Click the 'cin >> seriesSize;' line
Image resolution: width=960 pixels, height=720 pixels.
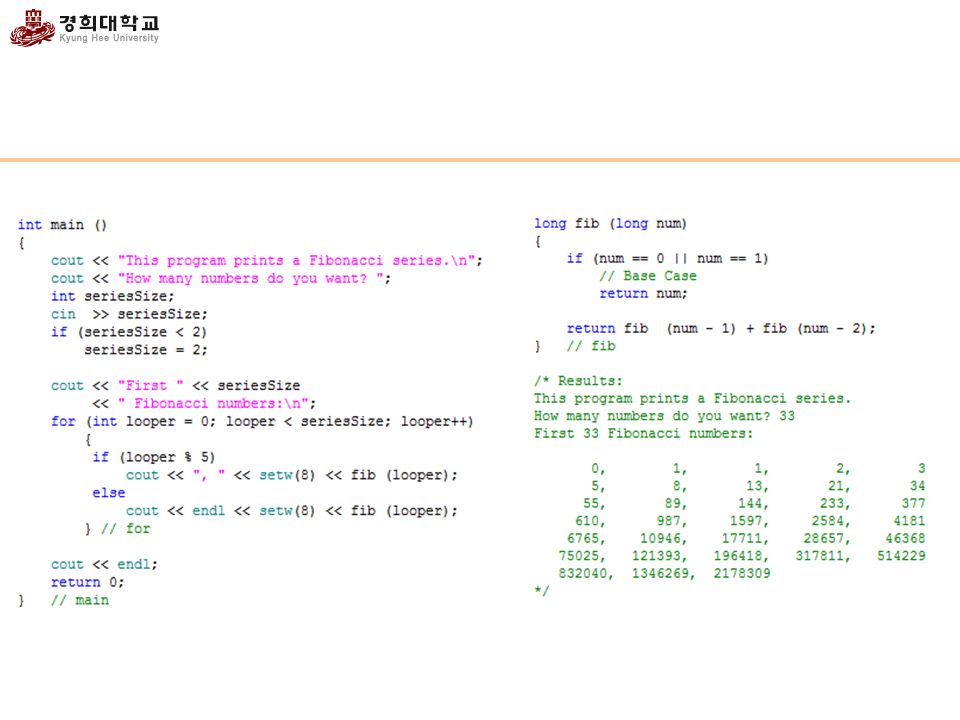(x=129, y=313)
